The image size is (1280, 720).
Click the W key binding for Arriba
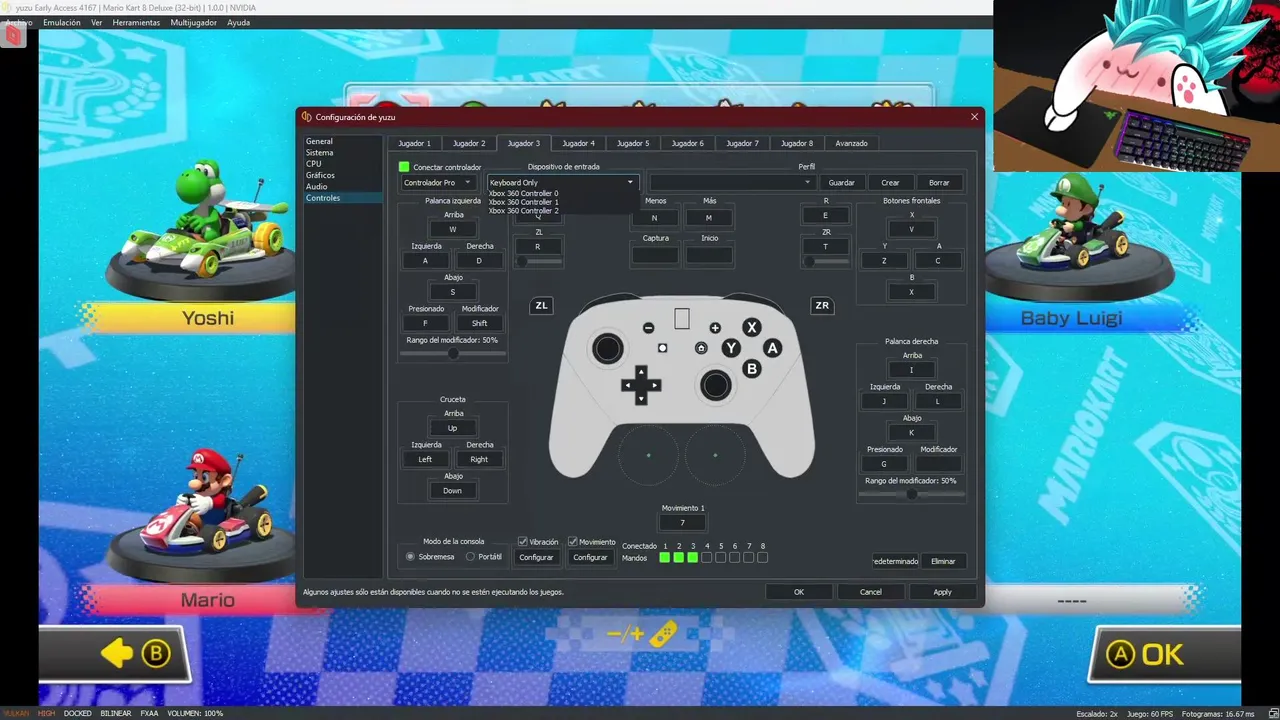[x=452, y=229]
